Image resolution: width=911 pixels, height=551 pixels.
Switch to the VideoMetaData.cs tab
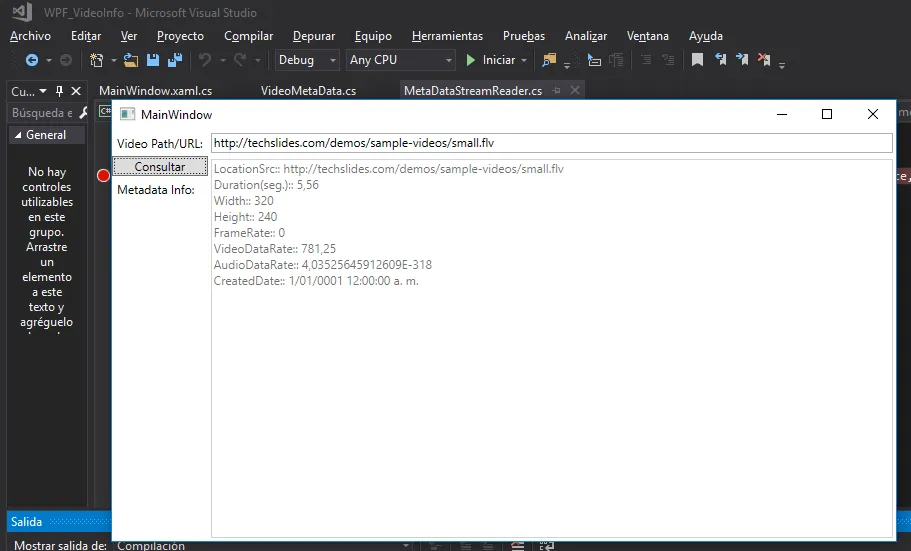(309, 91)
